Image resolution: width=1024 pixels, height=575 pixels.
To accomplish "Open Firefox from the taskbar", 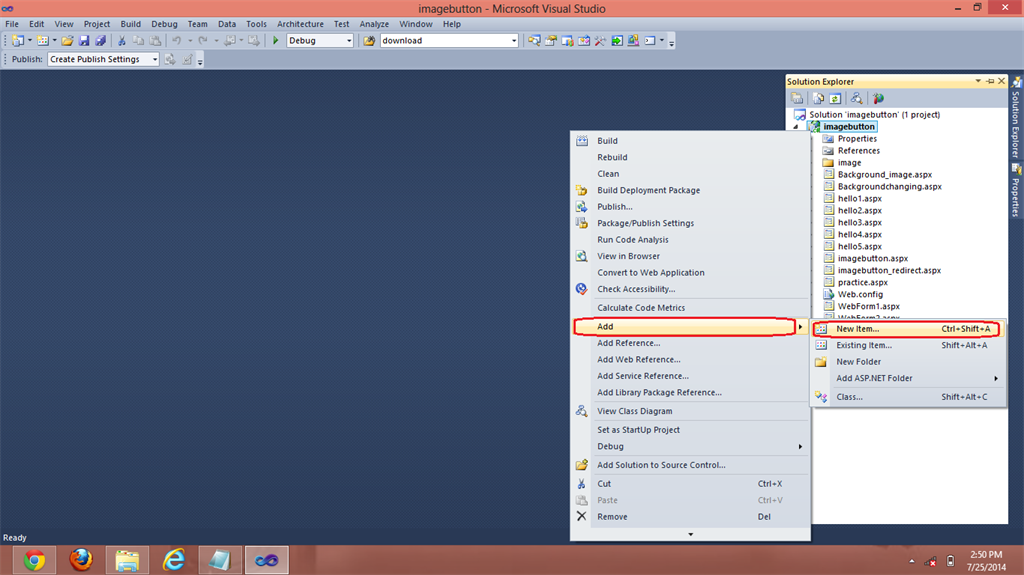I will pyautogui.click(x=81, y=561).
